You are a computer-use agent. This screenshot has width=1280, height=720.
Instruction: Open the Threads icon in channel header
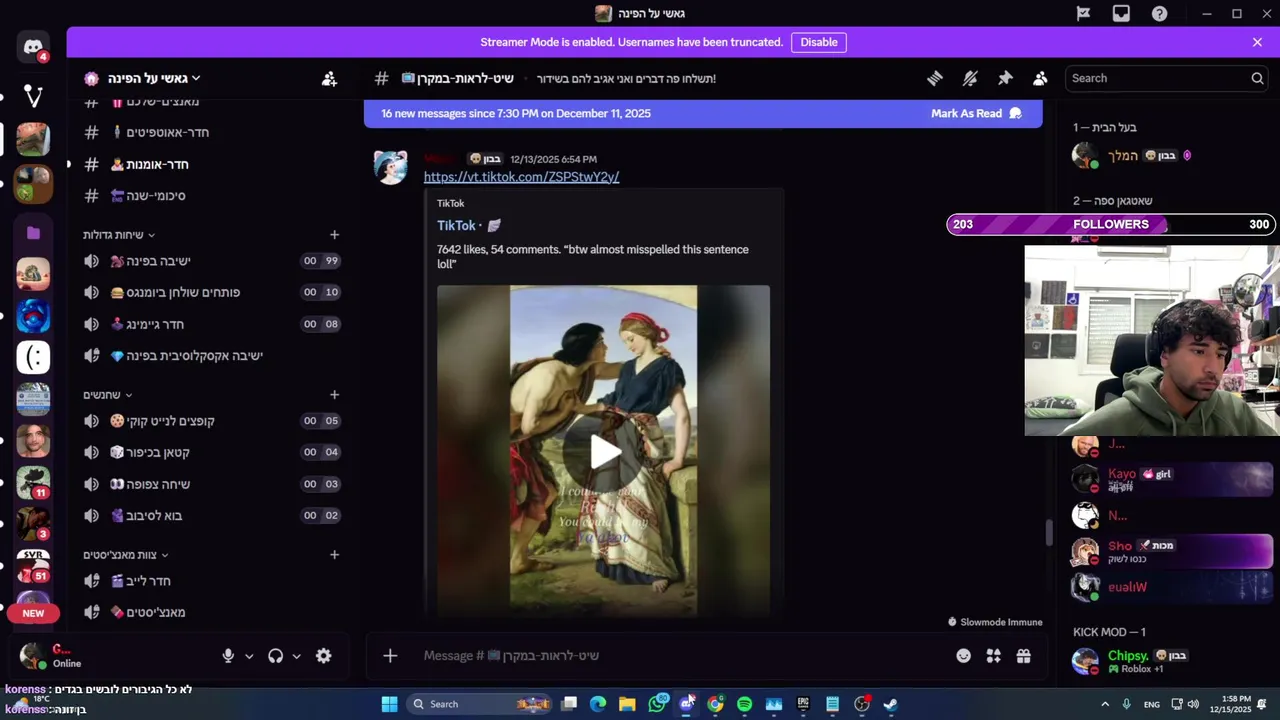pos(935,78)
